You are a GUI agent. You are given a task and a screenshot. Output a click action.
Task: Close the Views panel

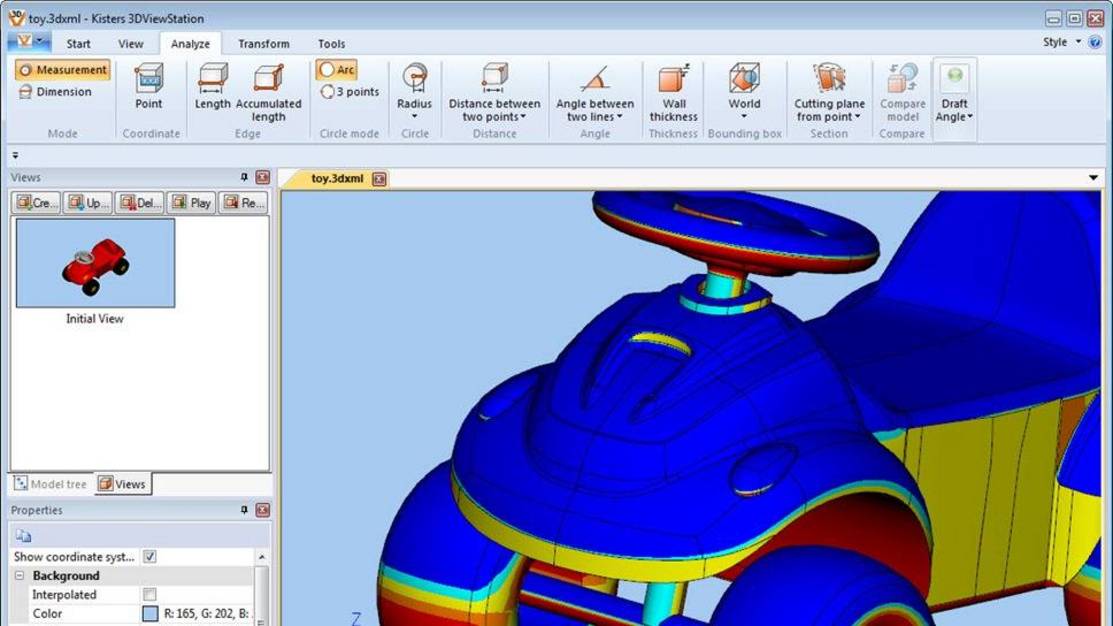click(x=263, y=177)
